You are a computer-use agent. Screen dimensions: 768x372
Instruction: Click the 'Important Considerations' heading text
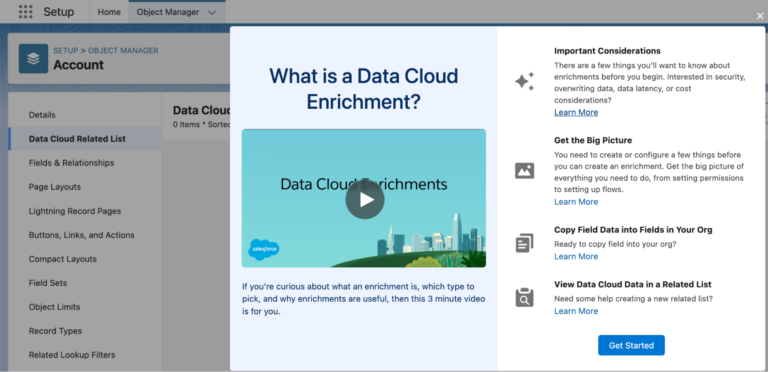(607, 51)
